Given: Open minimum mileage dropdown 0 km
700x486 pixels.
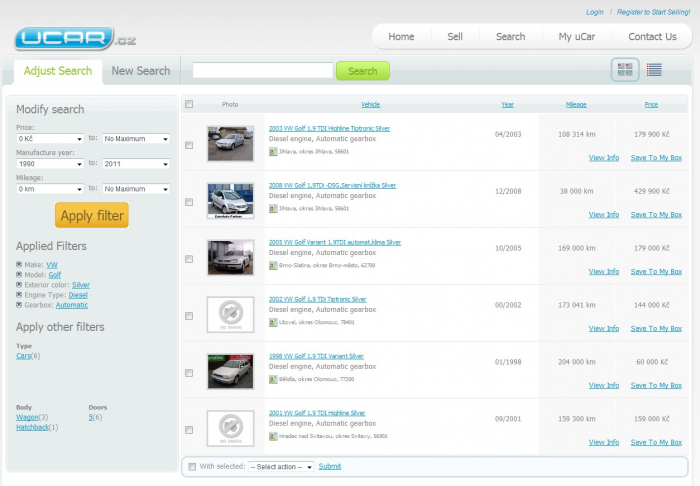Looking at the screenshot, I should [50, 189].
